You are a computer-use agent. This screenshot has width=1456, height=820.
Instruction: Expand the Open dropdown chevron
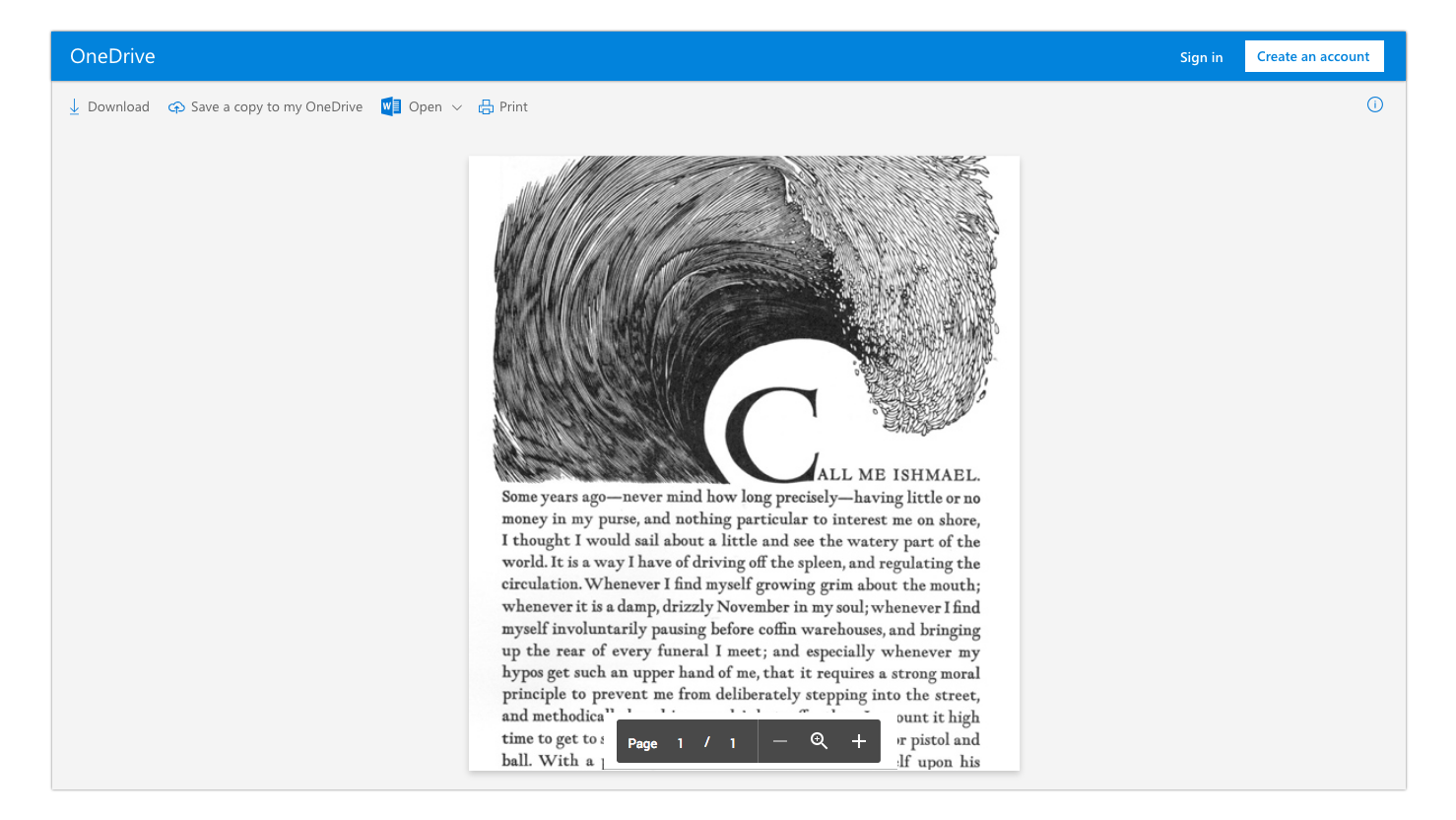click(x=457, y=107)
